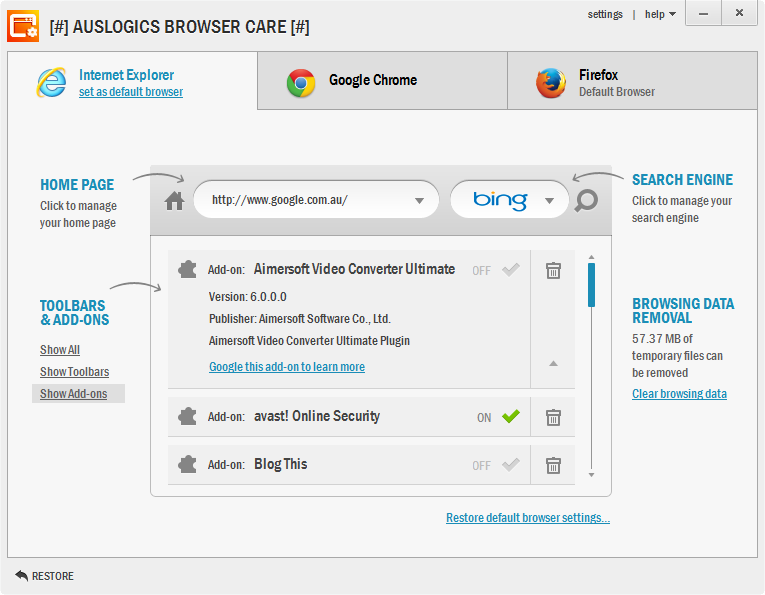
Task: Open the help dropdown menu
Action: pyautogui.click(x=660, y=14)
